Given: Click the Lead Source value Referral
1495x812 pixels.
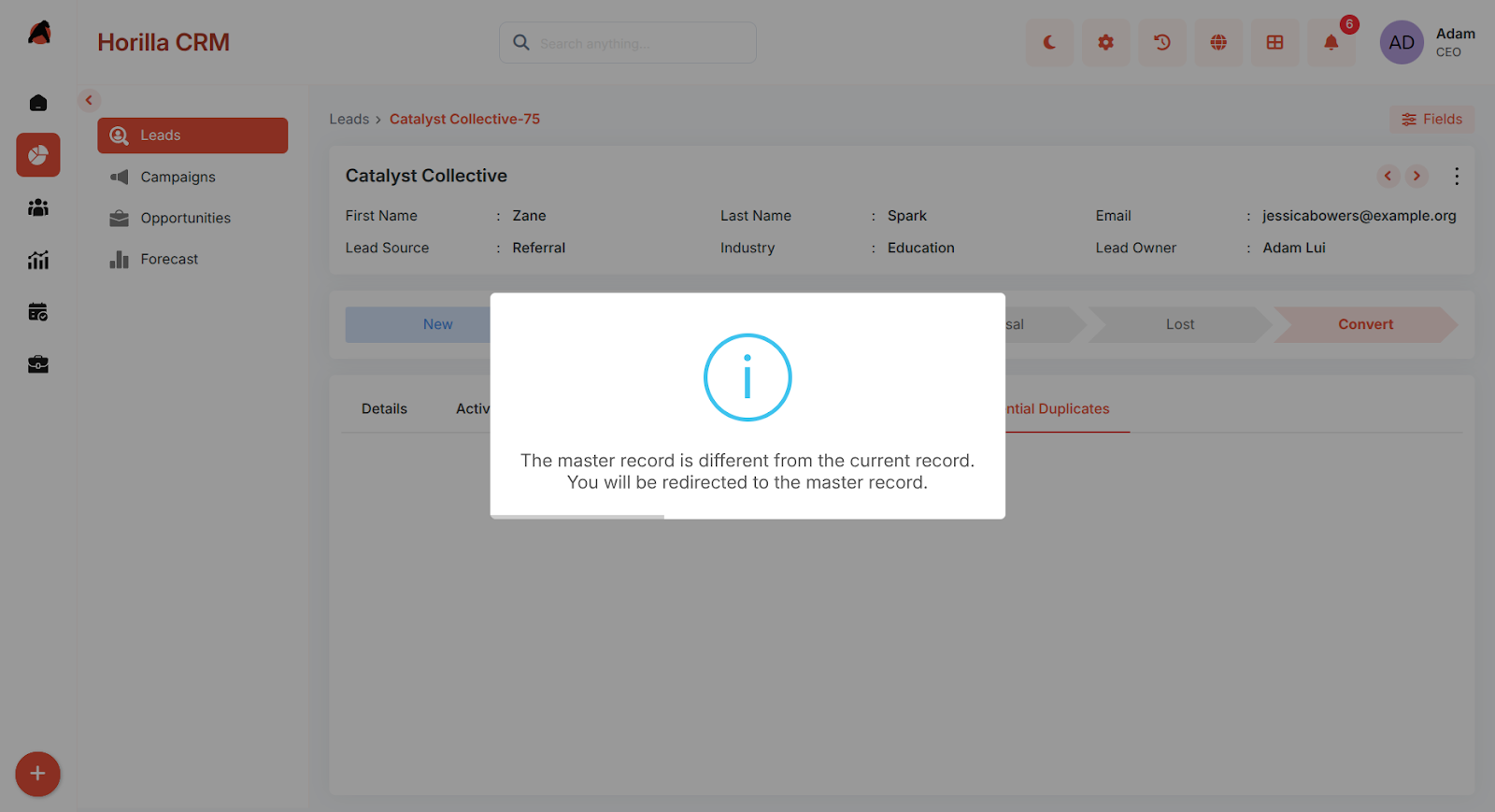Looking at the screenshot, I should pyautogui.click(x=539, y=248).
